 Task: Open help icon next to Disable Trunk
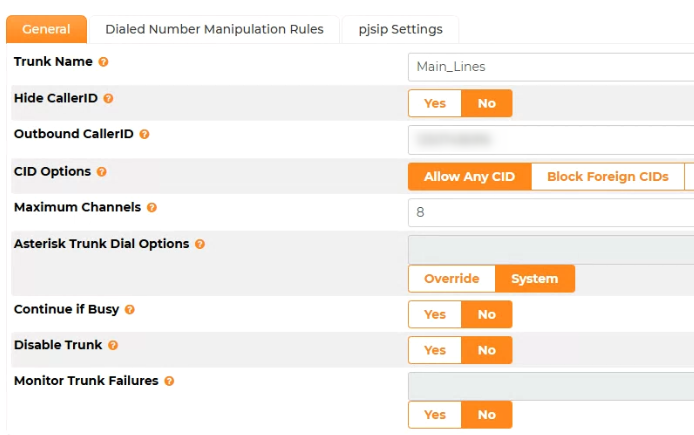coord(113,345)
